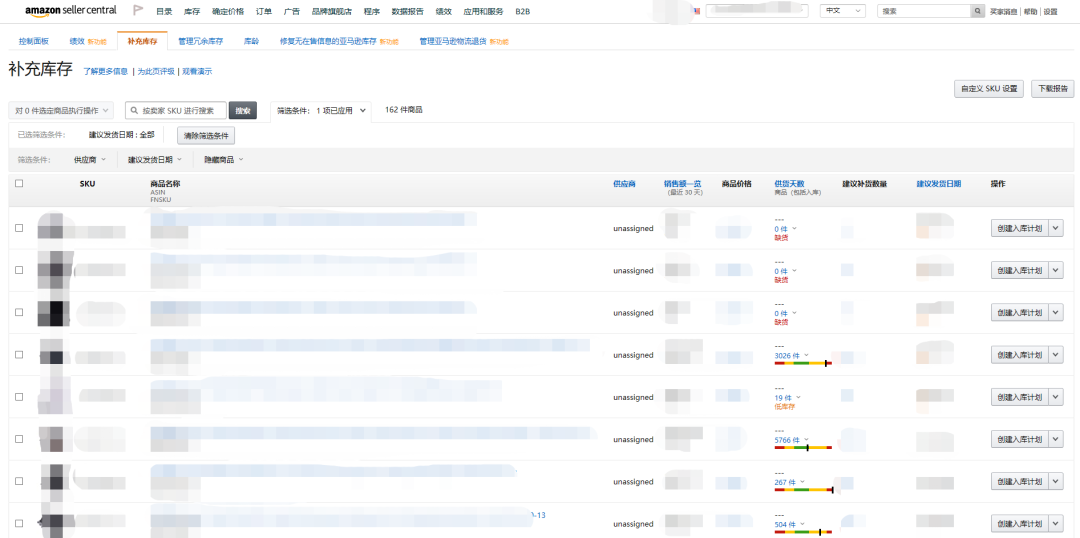
Task: Click the flag icon beside the logo
Action: [x=137, y=11]
